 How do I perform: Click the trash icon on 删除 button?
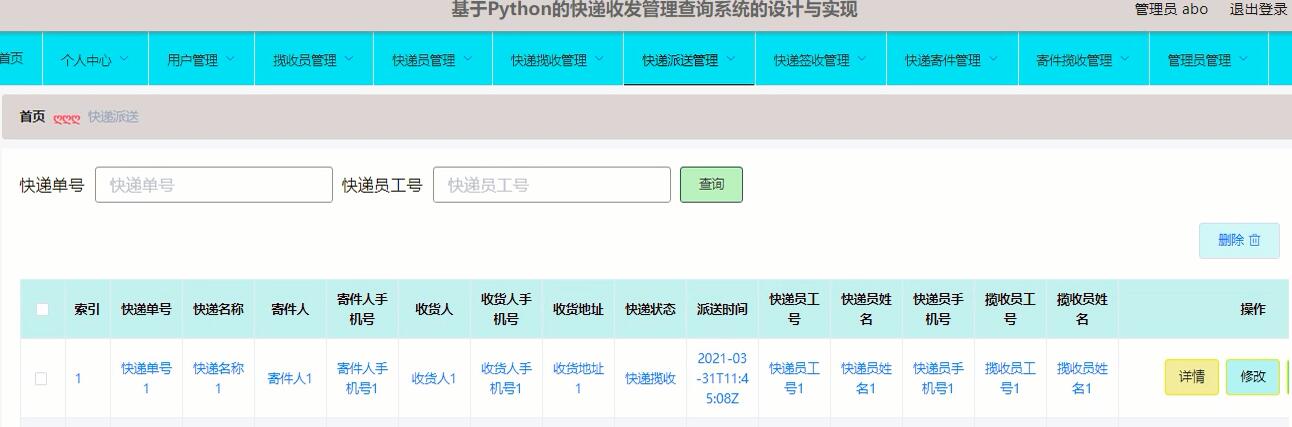1255,241
